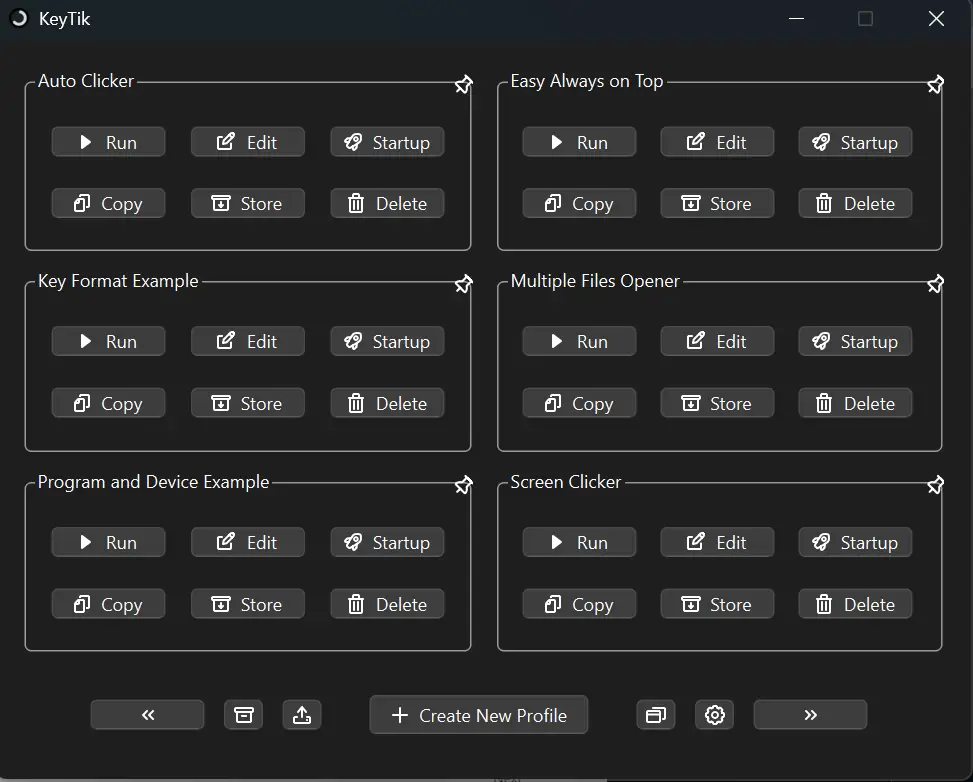Click the export profile upload icon
Screen dimensions: 973x782
[x=302, y=715]
